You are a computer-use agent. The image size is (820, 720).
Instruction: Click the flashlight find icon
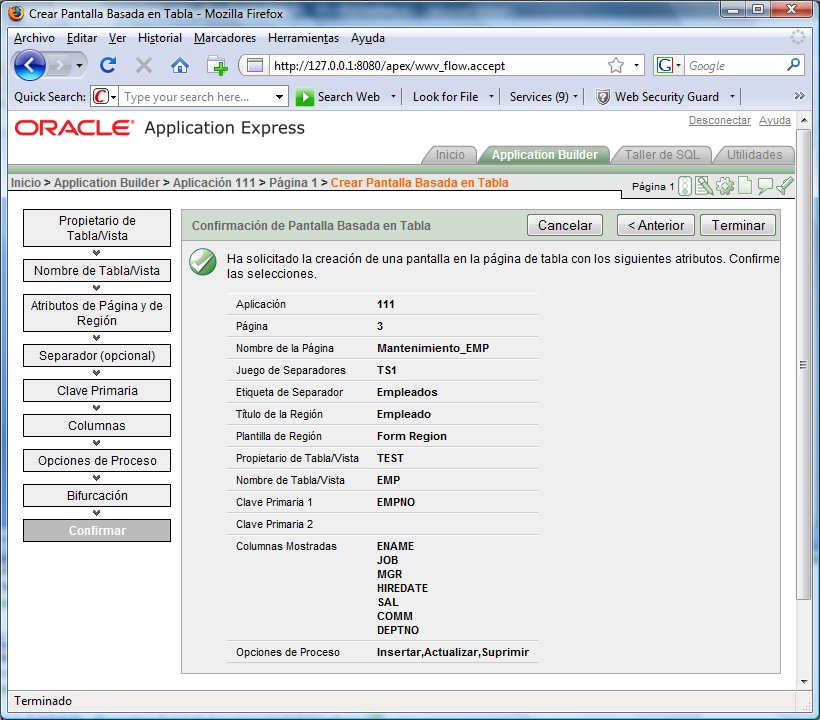click(x=785, y=186)
